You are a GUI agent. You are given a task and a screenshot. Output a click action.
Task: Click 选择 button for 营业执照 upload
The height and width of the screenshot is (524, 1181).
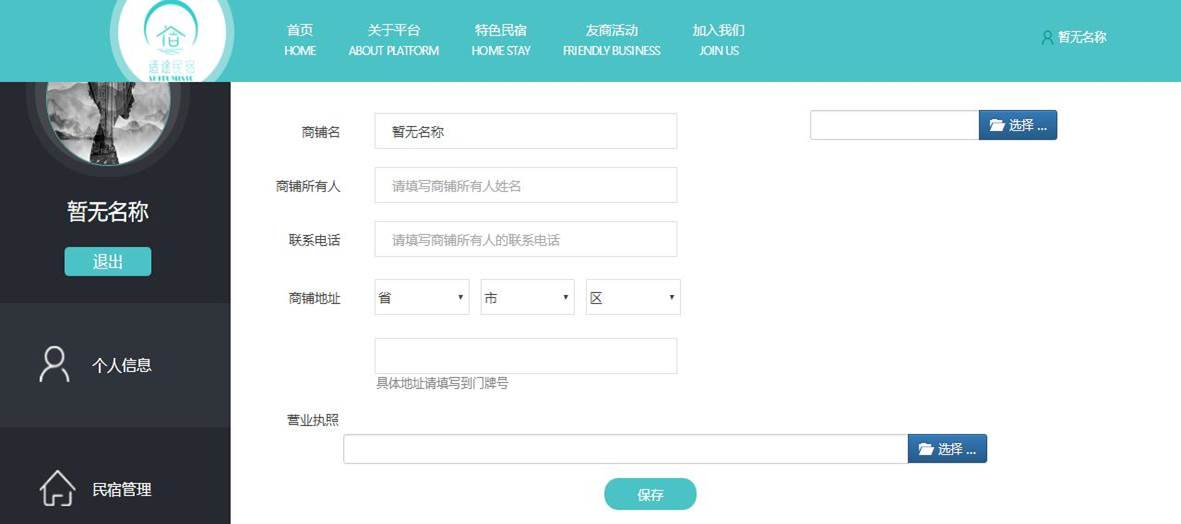[x=946, y=449]
